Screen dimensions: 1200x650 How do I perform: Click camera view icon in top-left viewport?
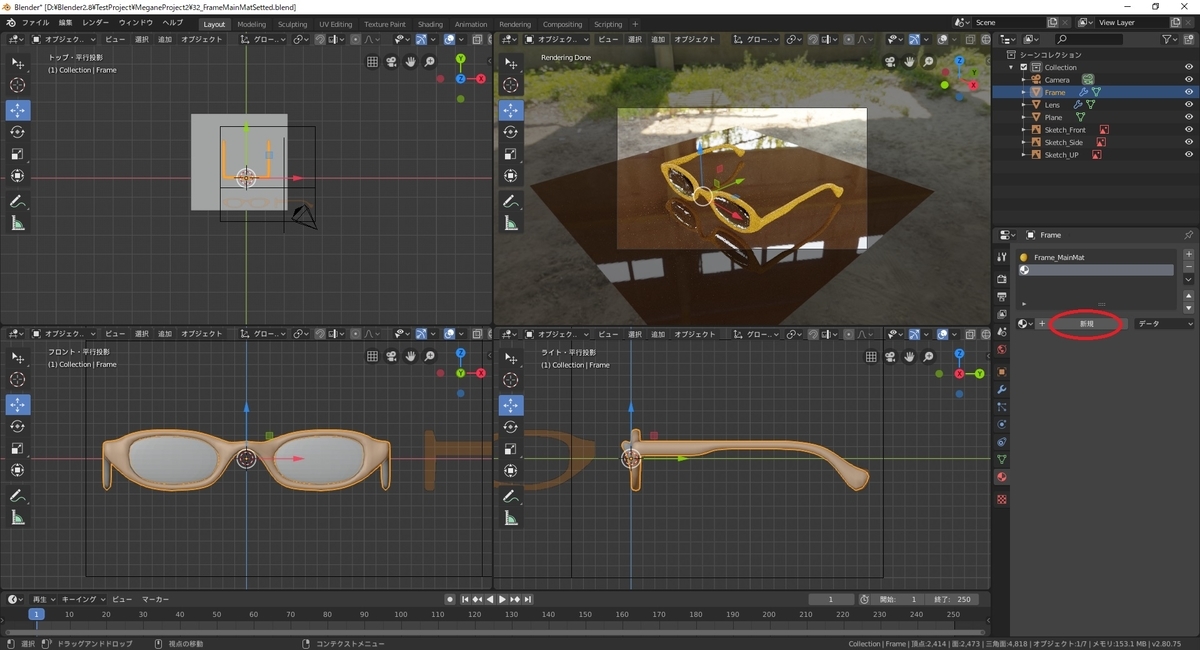(x=392, y=62)
